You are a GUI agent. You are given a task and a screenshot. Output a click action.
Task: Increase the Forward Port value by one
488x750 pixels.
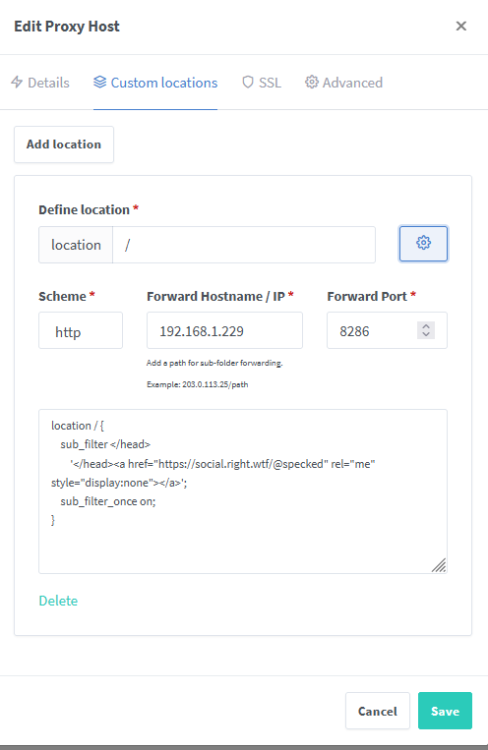(426, 326)
